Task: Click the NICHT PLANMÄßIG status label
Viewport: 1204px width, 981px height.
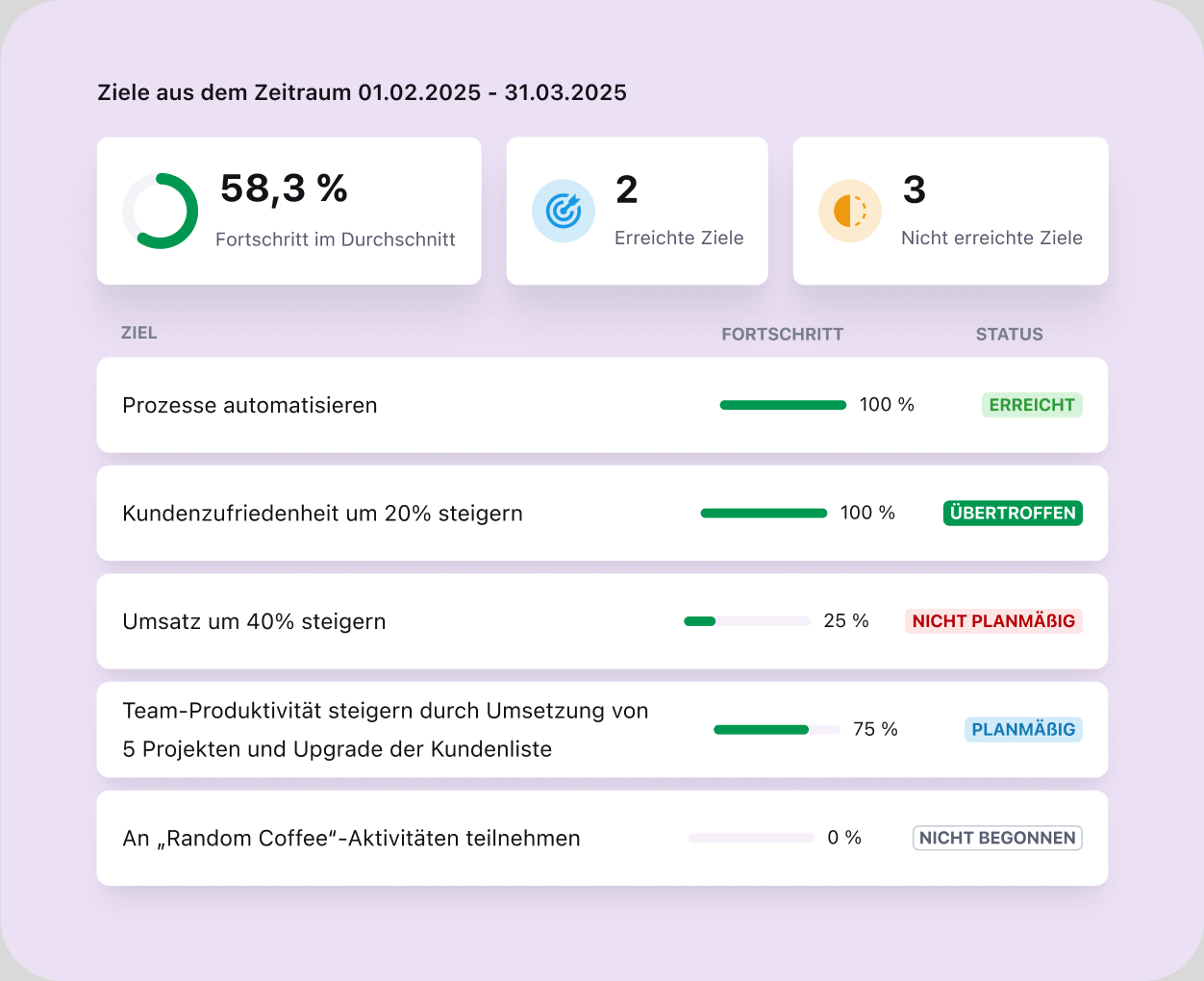Action: [993, 621]
